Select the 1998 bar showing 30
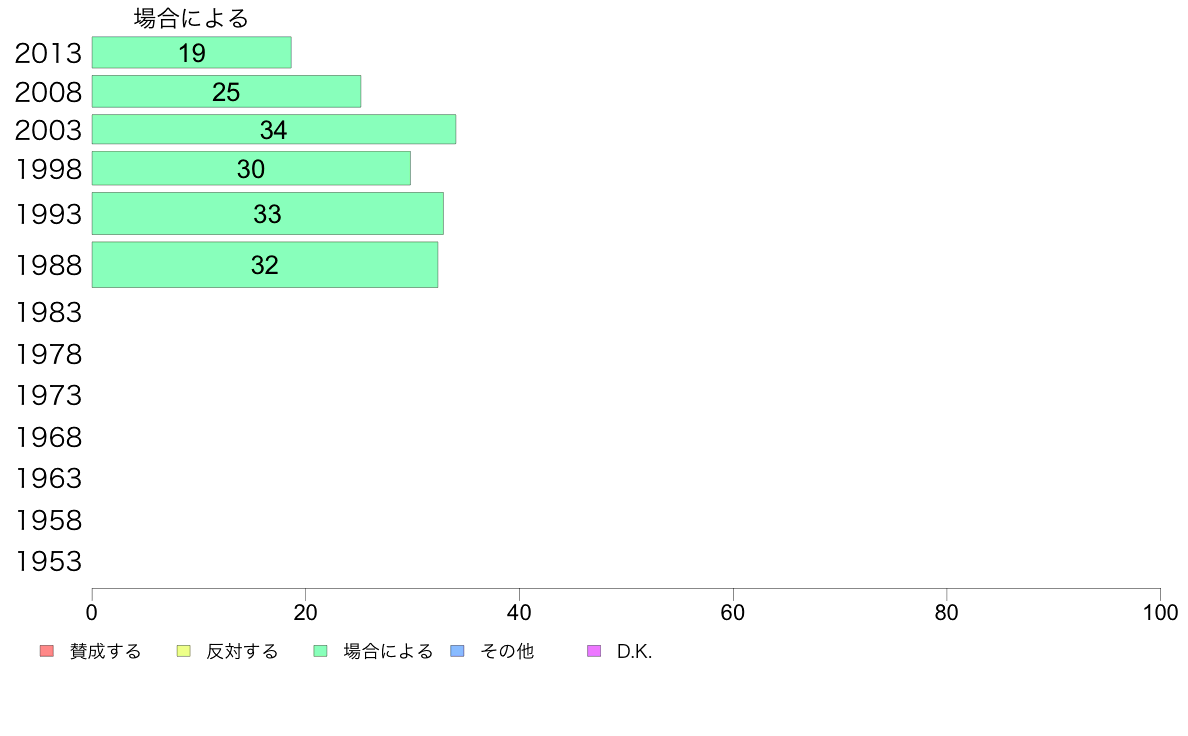1188x736 pixels. (x=252, y=168)
